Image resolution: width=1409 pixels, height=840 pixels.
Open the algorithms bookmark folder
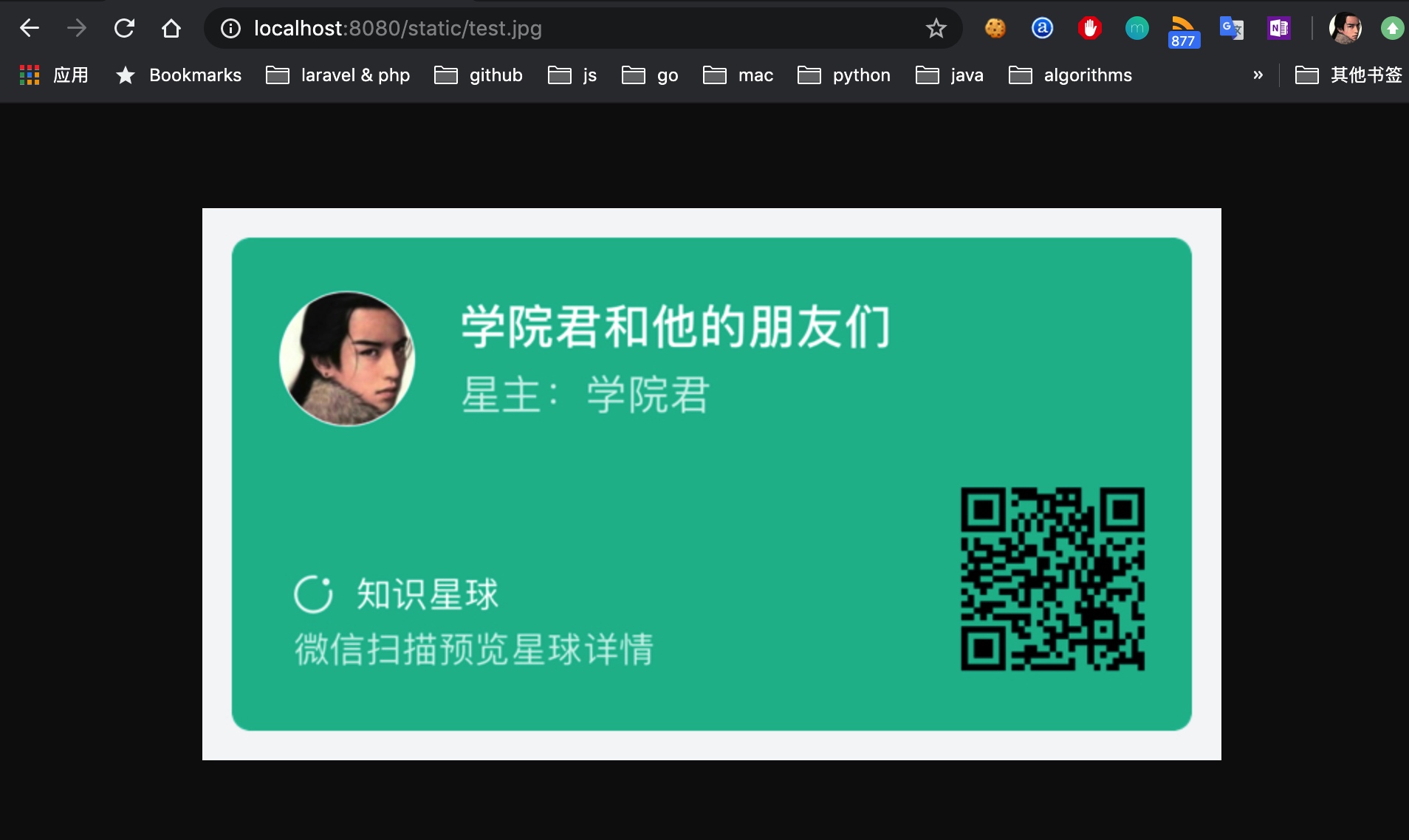(x=1070, y=75)
